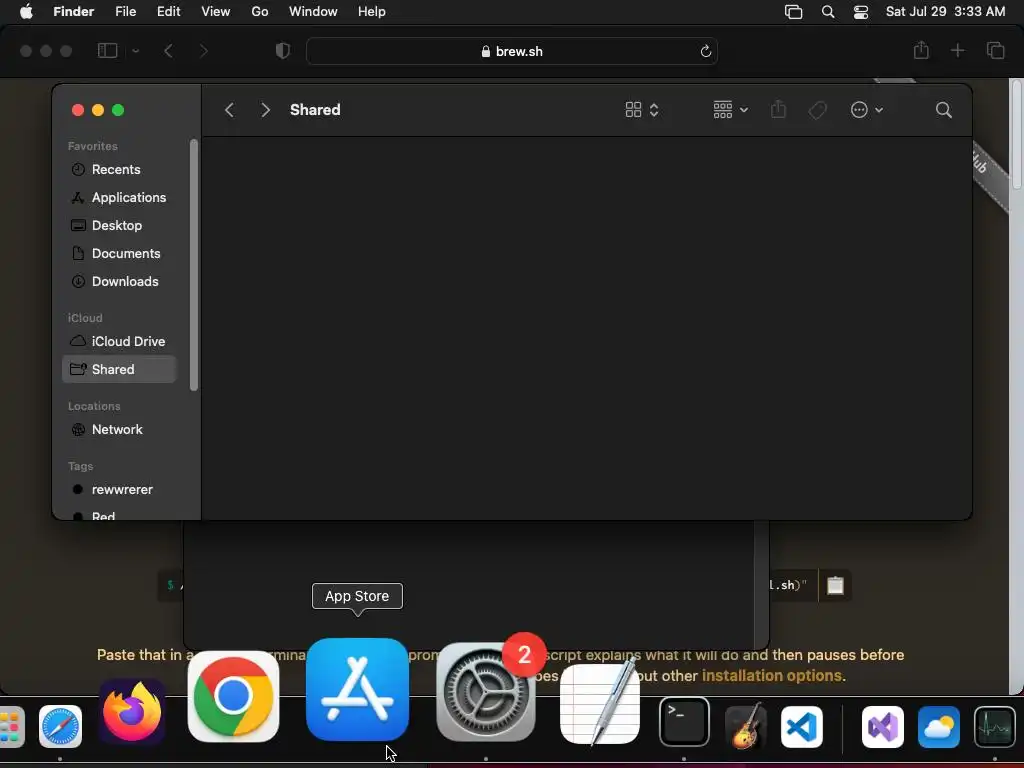Open Spotlight search in menu bar
This screenshot has height=768, width=1024.
click(828, 12)
